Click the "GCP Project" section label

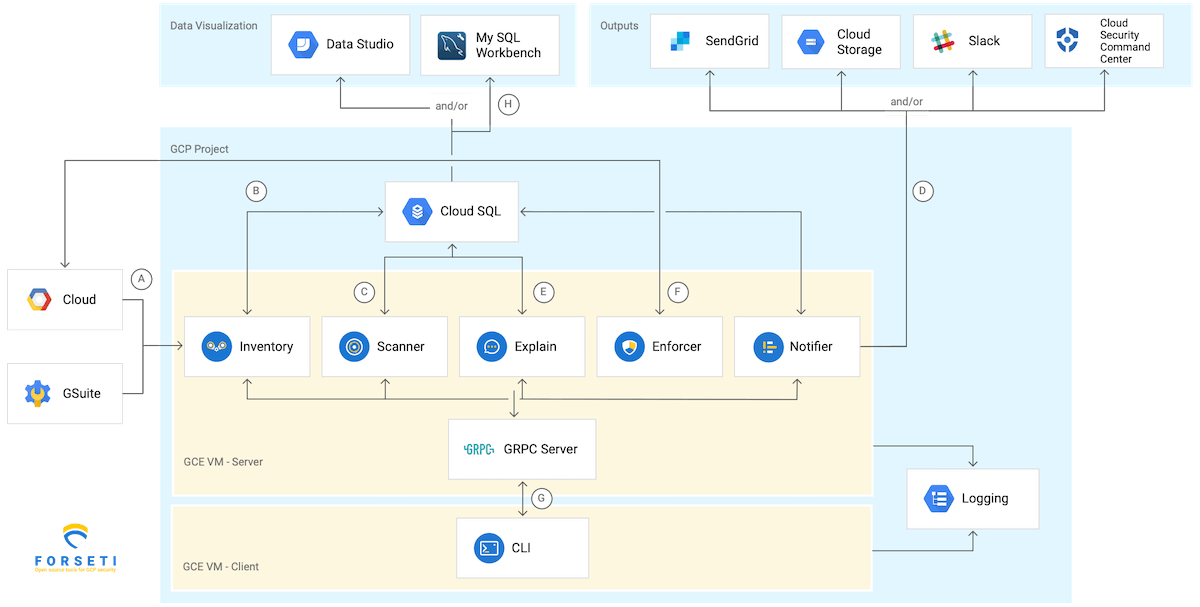tap(199, 149)
